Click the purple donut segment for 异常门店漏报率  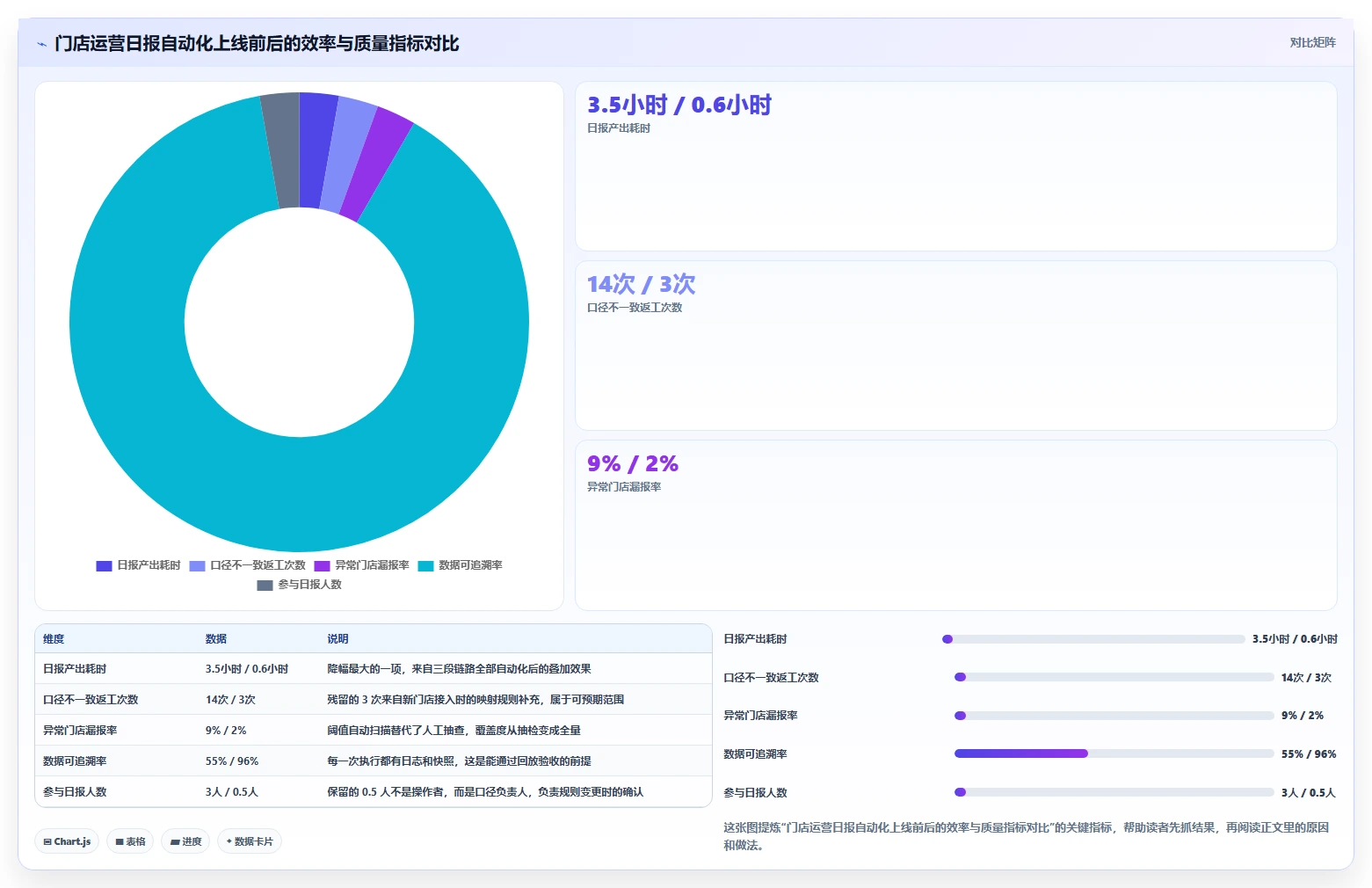(x=376, y=163)
